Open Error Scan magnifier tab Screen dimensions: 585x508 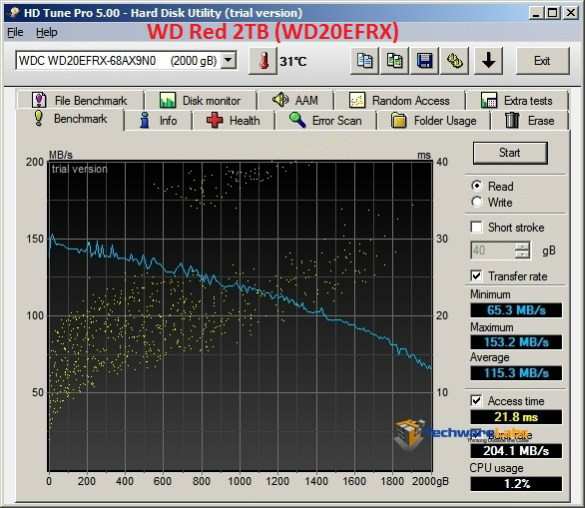pyautogui.click(x=325, y=120)
